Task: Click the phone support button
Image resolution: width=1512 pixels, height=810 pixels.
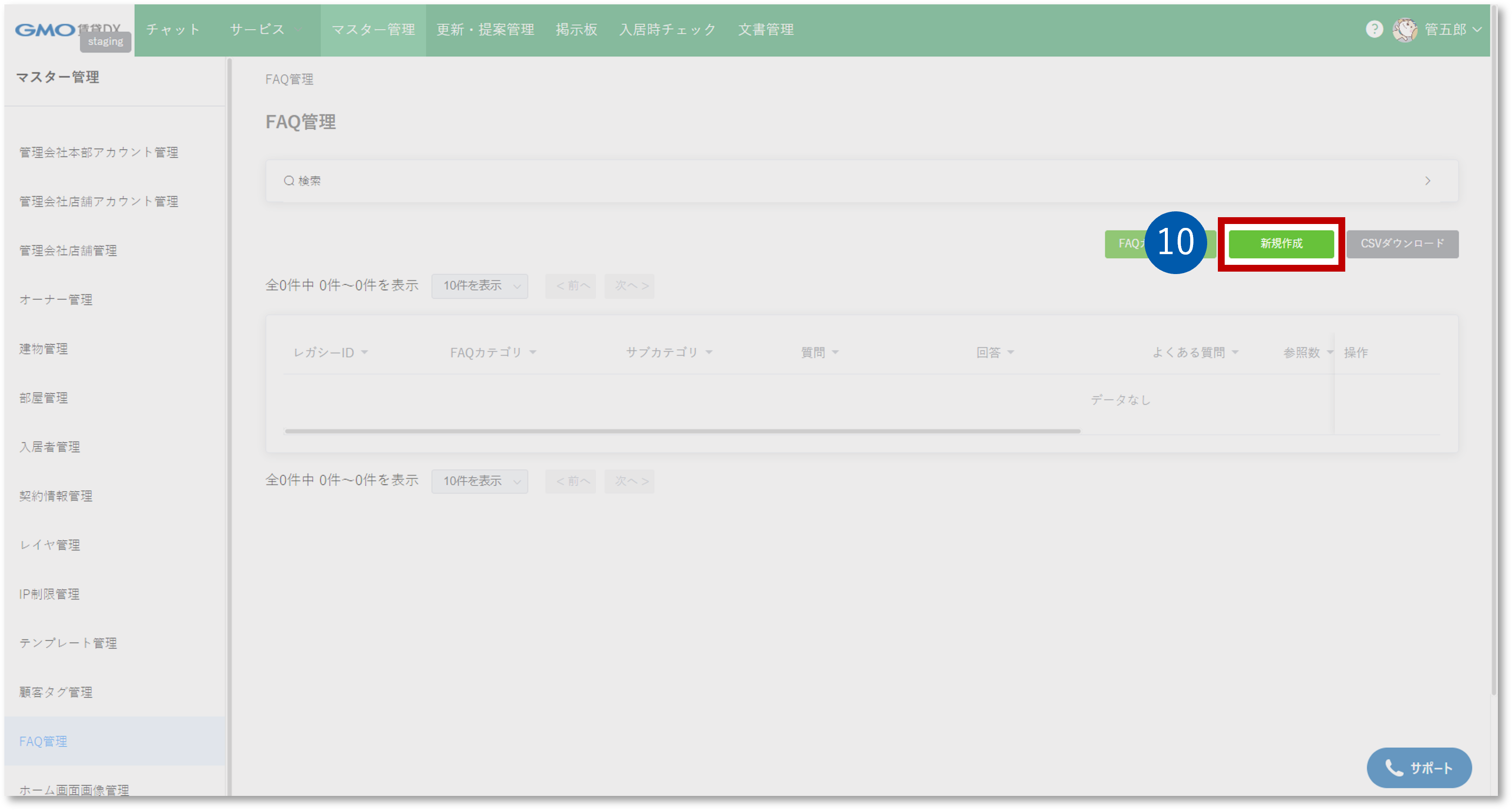Action: (1419, 767)
